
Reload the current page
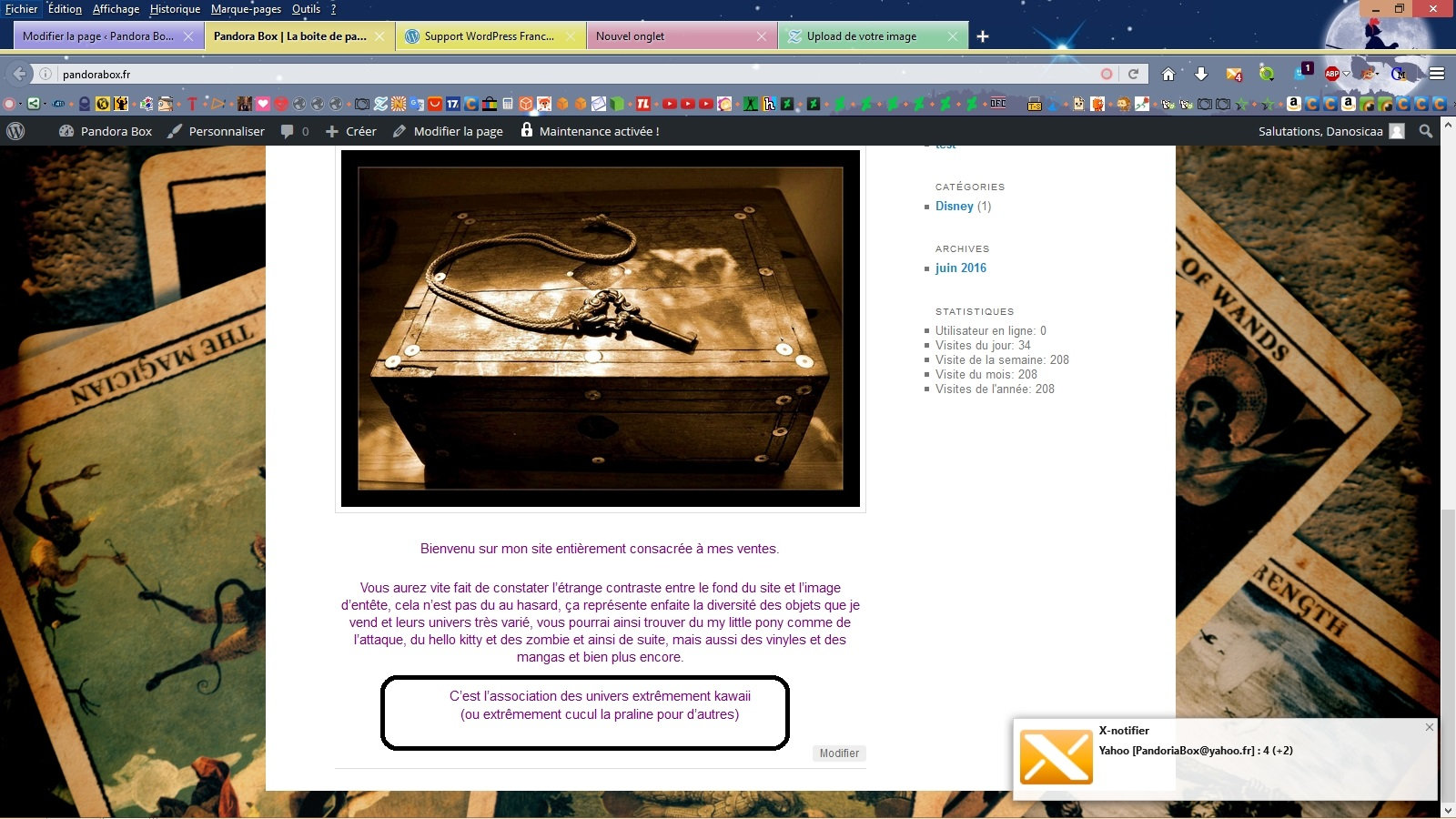tap(1133, 74)
